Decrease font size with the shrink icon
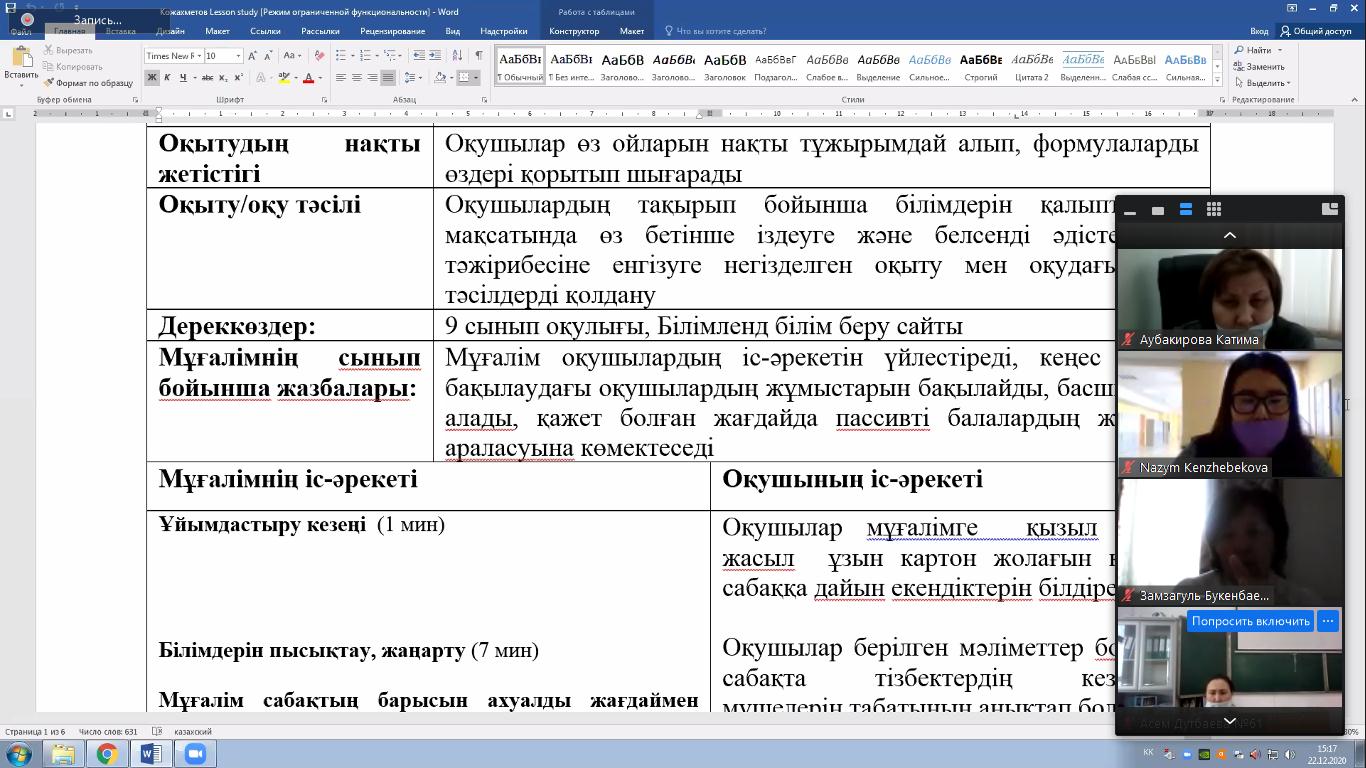Viewport: 1366px width, 768px height. (270, 56)
